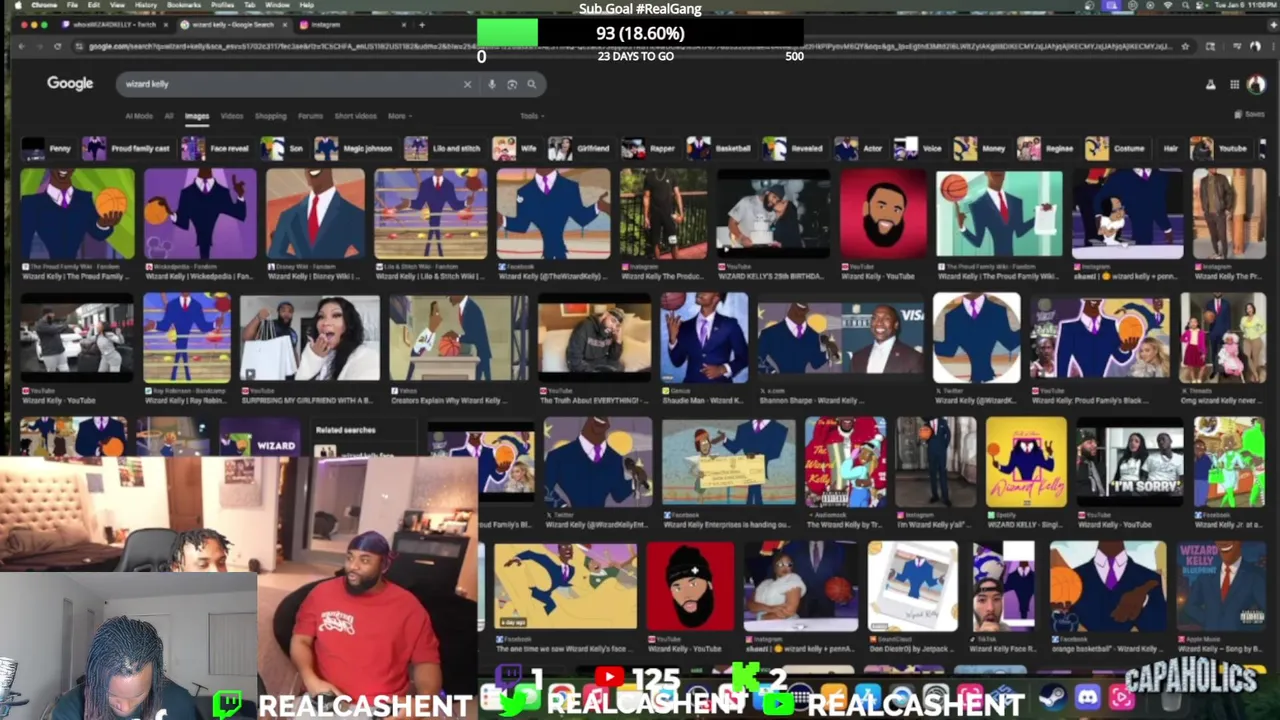Viewport: 1280px width, 720px height.
Task: Bookmark this page with the star icon
Action: coord(1185,46)
